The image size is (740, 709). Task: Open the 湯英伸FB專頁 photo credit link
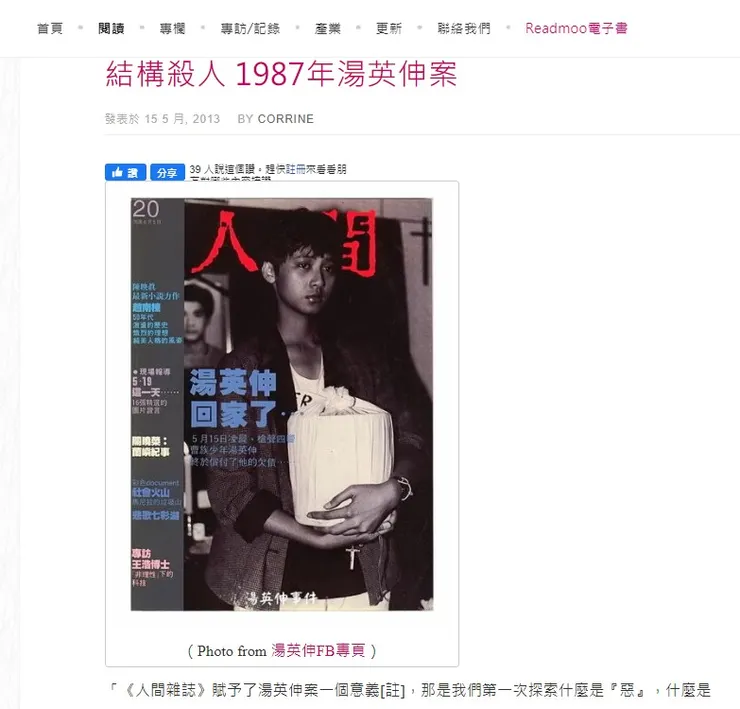318,650
